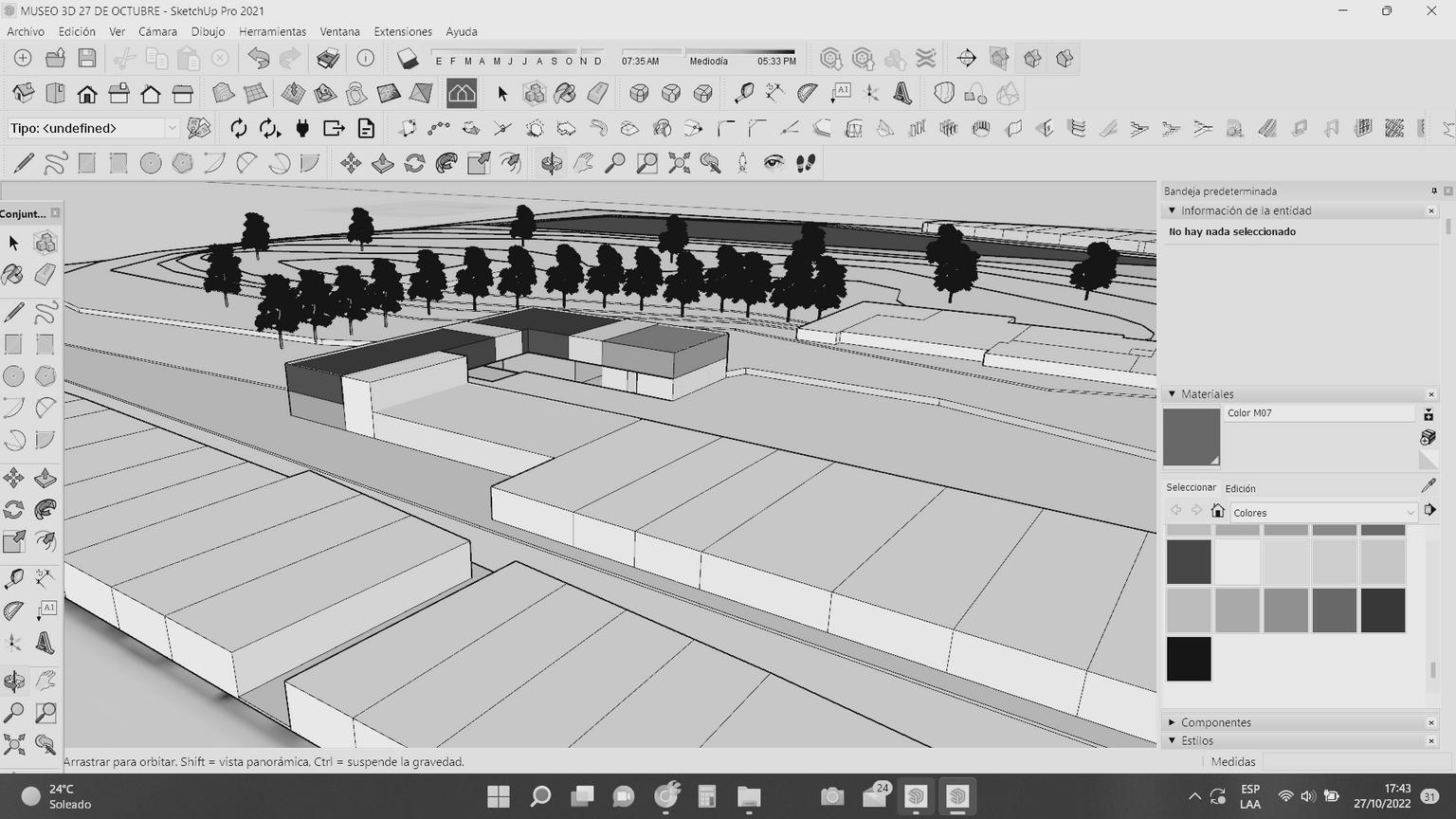Click the Medidas measurements box
Viewport: 1456px width, 819px height.
coord(1356,761)
